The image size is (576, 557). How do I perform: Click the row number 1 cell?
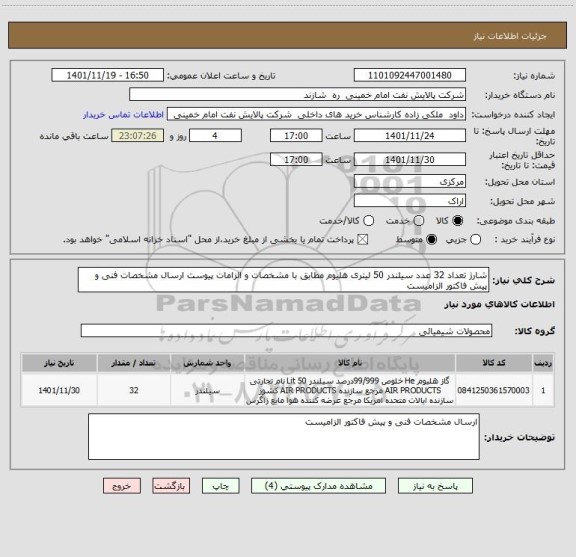pos(543,390)
